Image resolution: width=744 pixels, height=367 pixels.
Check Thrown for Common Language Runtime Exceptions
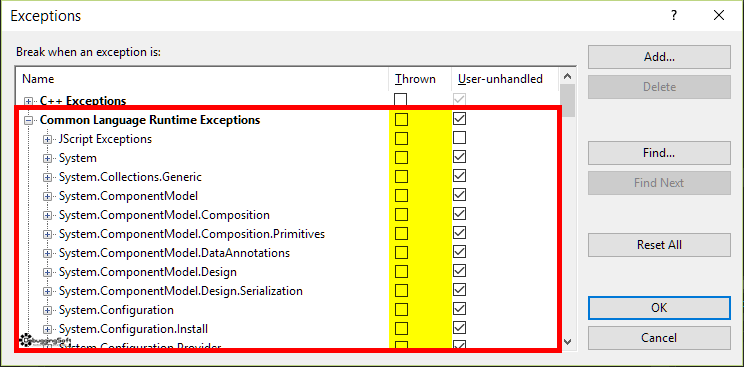(x=401, y=119)
